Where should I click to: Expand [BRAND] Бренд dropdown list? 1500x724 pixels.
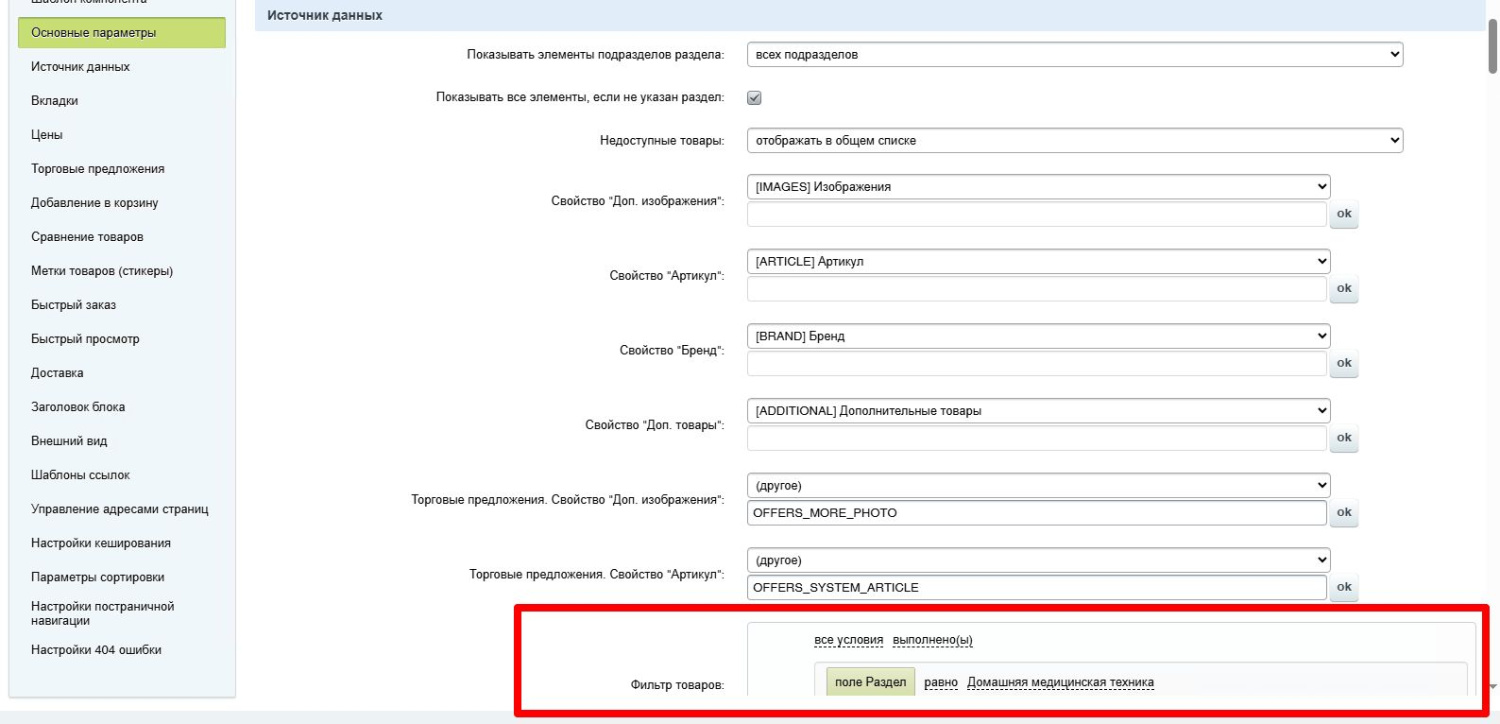point(1038,336)
